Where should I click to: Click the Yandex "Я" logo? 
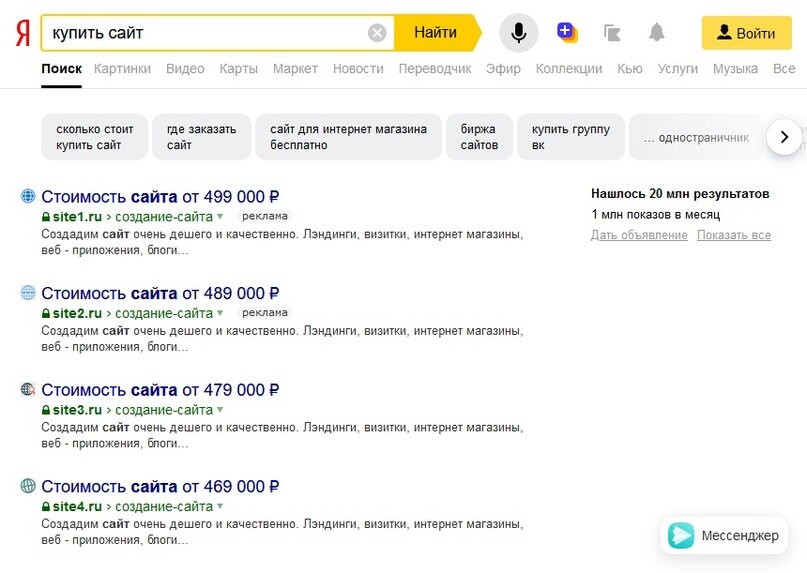click(23, 33)
